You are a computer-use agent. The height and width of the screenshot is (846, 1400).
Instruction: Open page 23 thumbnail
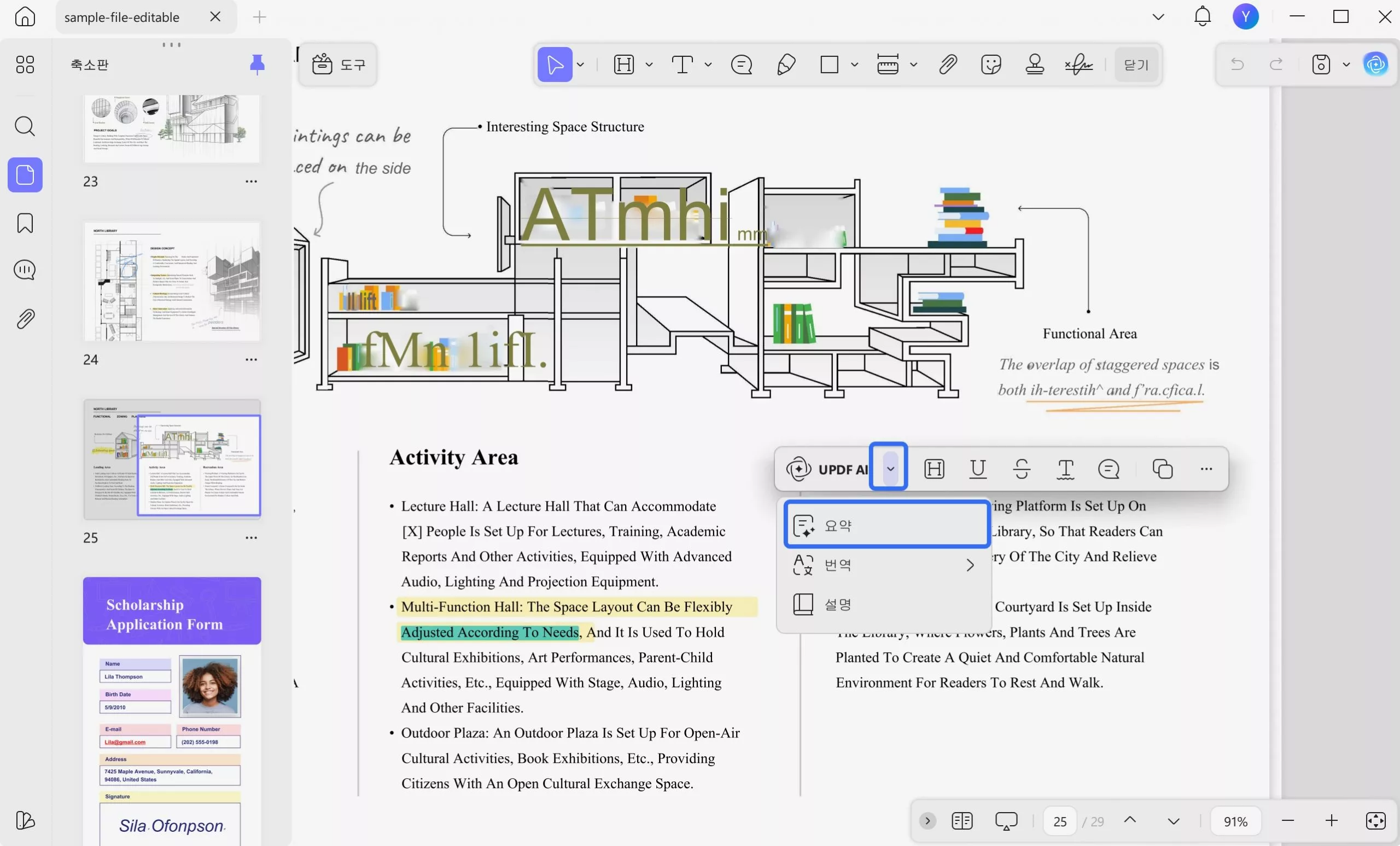pyautogui.click(x=172, y=129)
